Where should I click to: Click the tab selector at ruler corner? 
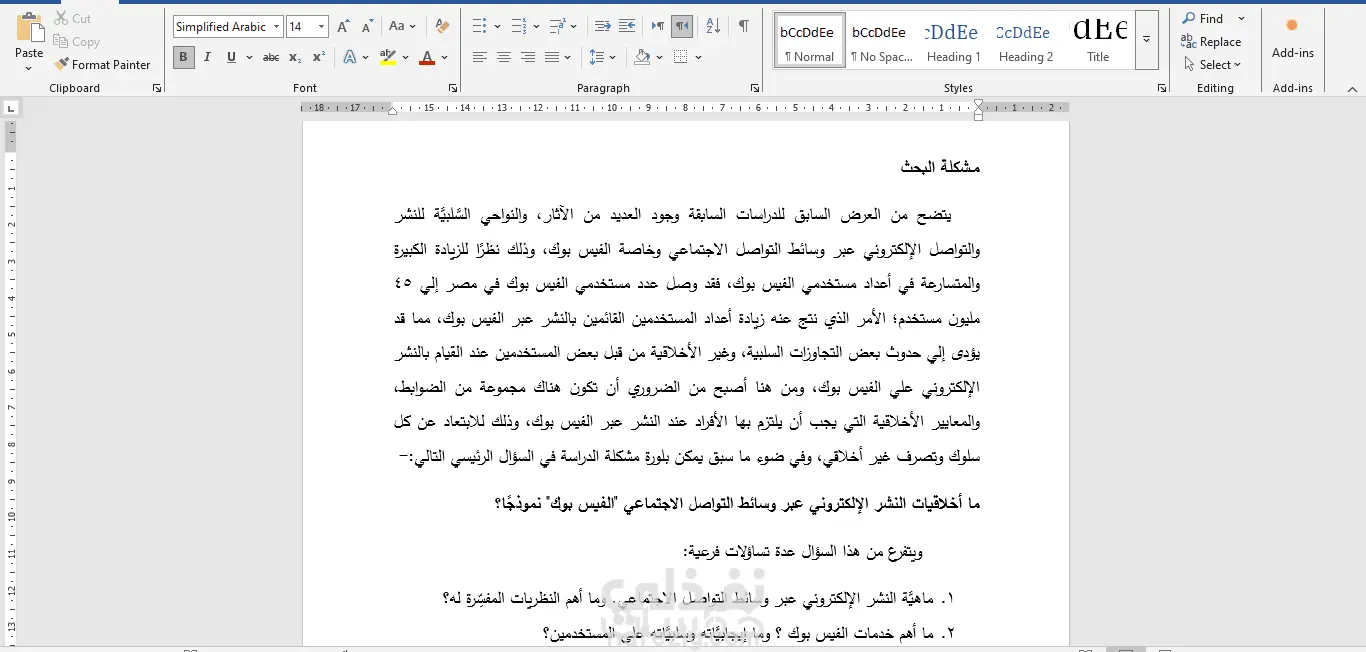click(x=11, y=108)
